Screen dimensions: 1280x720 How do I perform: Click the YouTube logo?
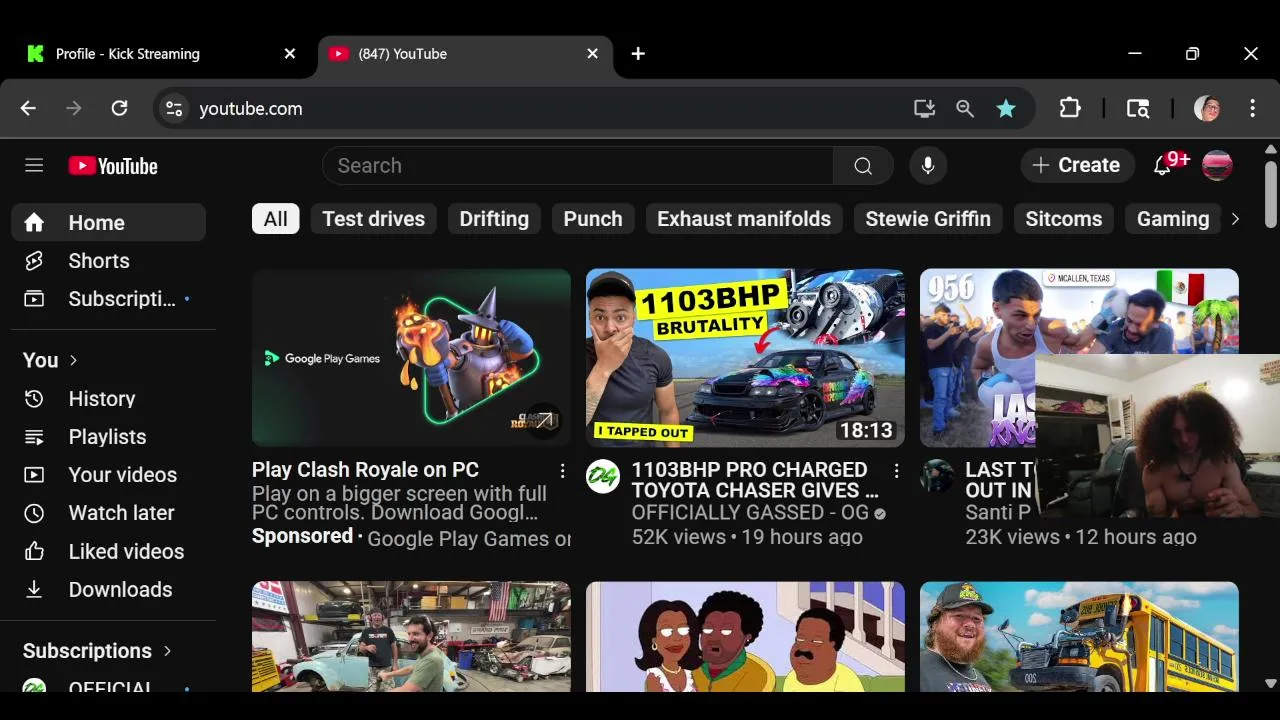point(113,166)
